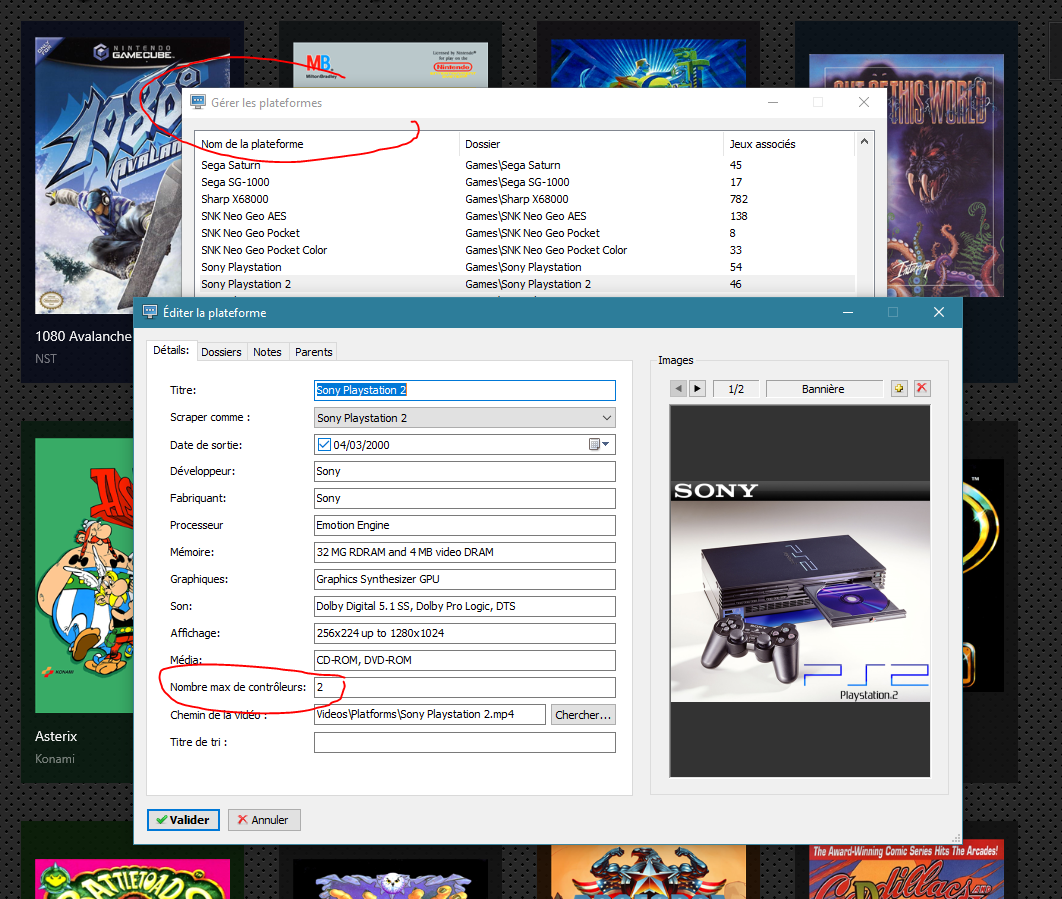The height and width of the screenshot is (899, 1062).
Task: Select the Sega SG-1000 platform row
Action: pos(525,182)
